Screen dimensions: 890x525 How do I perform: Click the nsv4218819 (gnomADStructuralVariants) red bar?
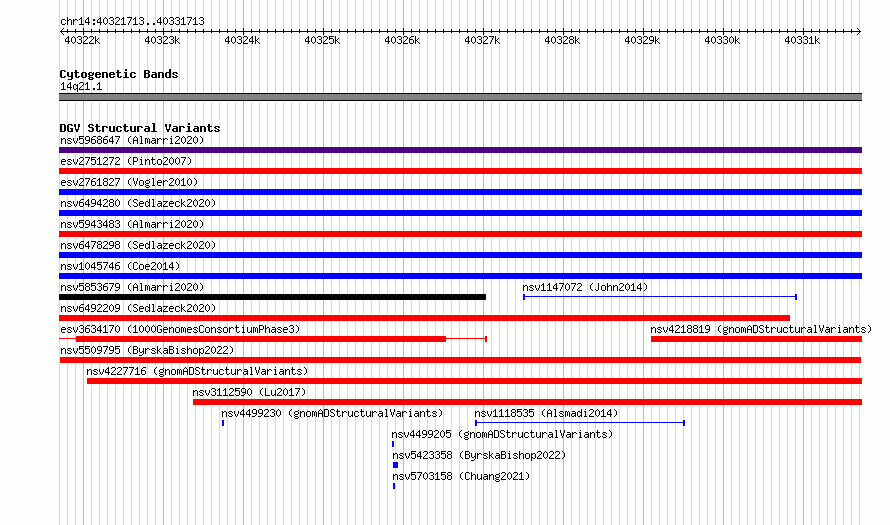tap(756, 339)
